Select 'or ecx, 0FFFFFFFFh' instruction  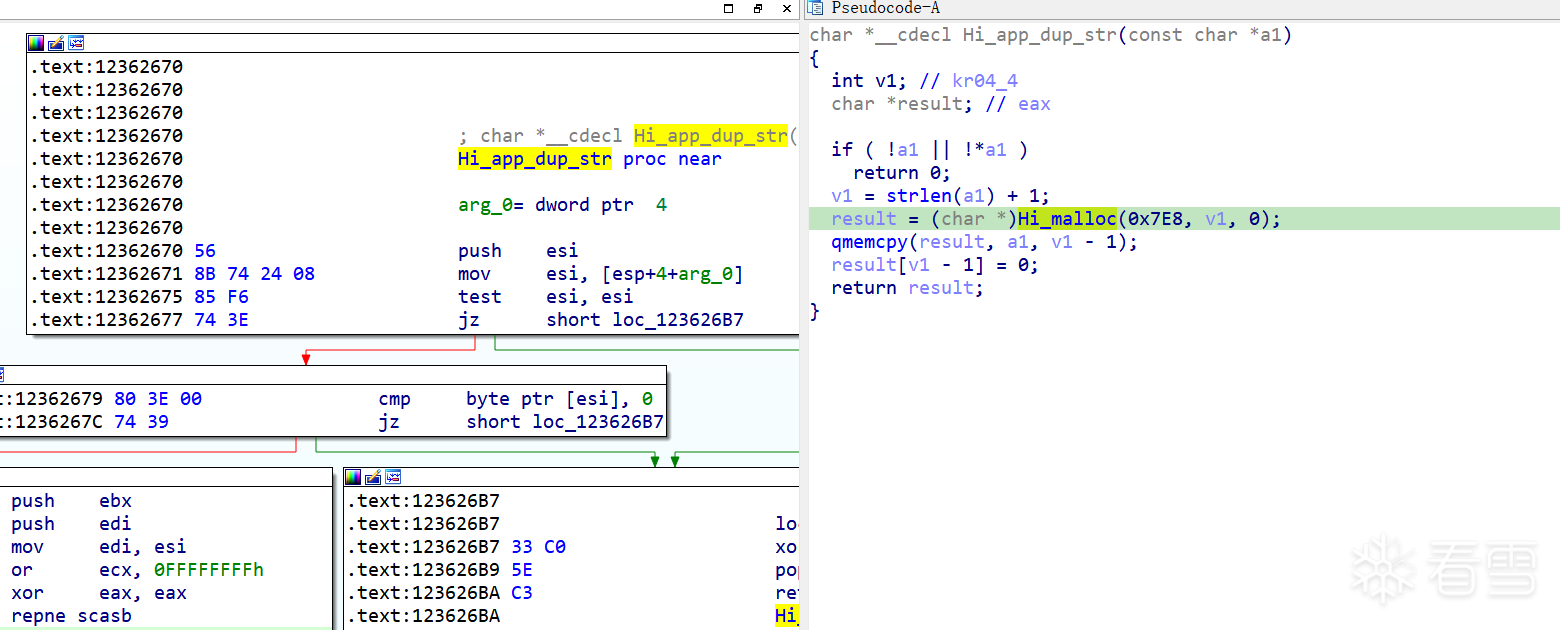tap(138, 570)
